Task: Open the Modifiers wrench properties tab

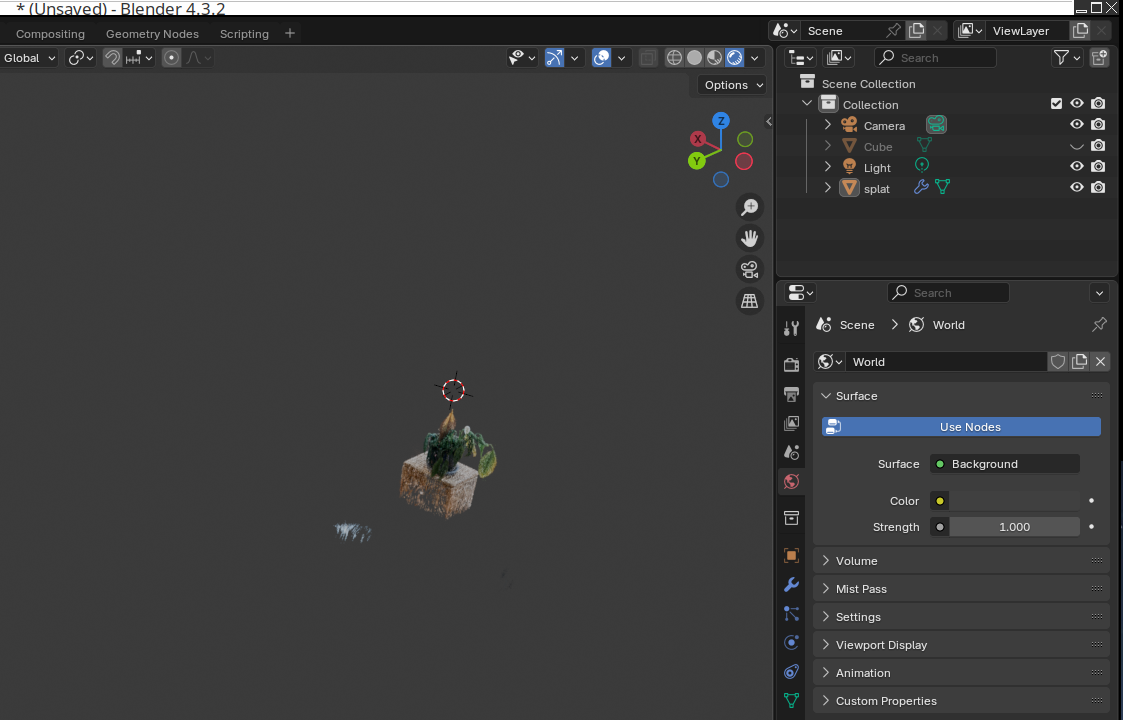Action: click(791, 585)
